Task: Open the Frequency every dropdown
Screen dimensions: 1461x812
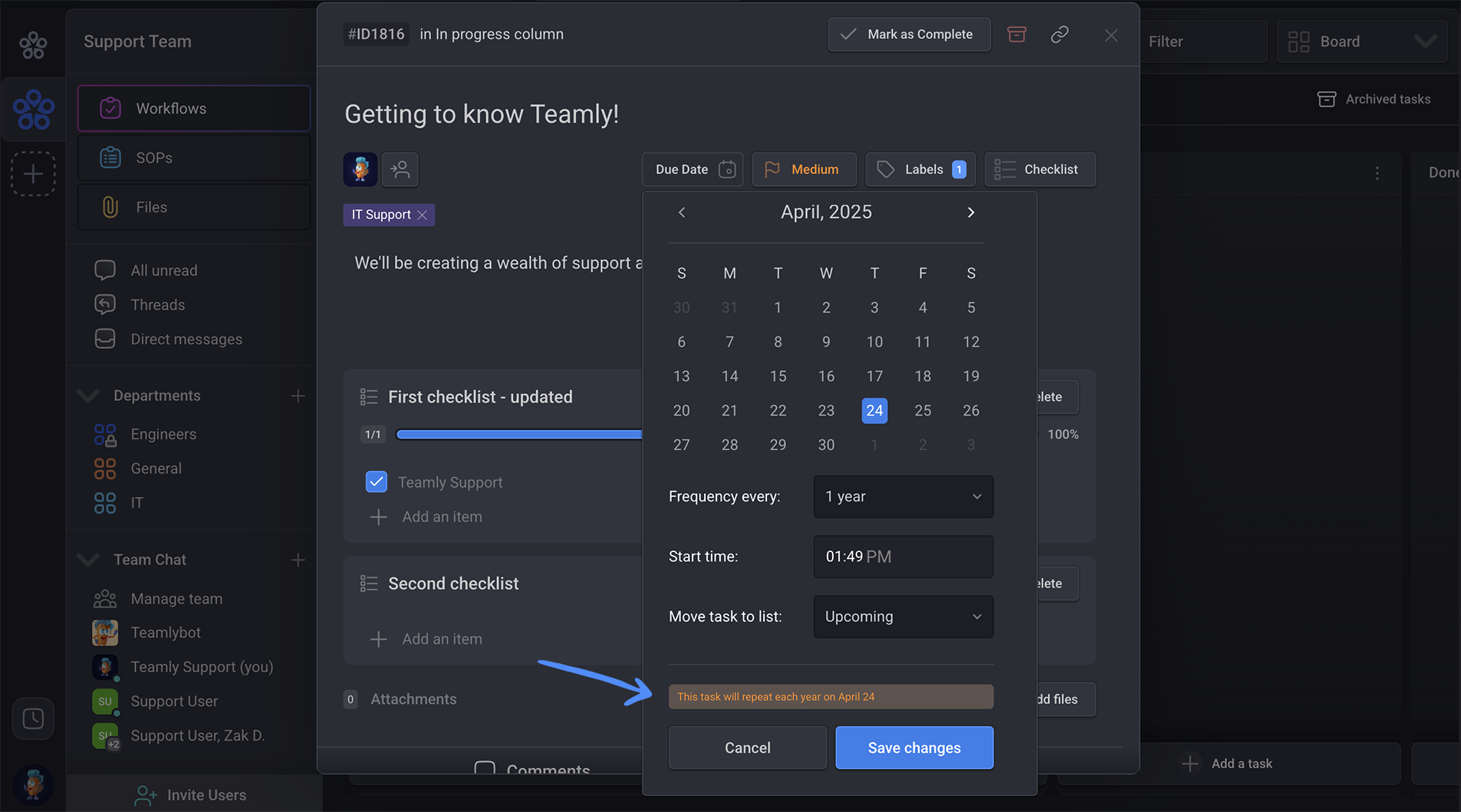Action: 903,497
